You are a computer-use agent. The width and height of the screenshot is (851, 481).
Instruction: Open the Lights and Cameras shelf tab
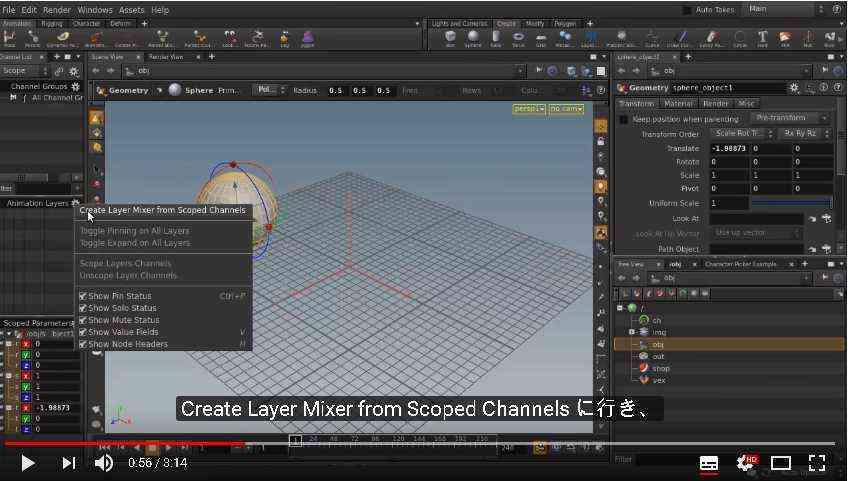(460, 24)
